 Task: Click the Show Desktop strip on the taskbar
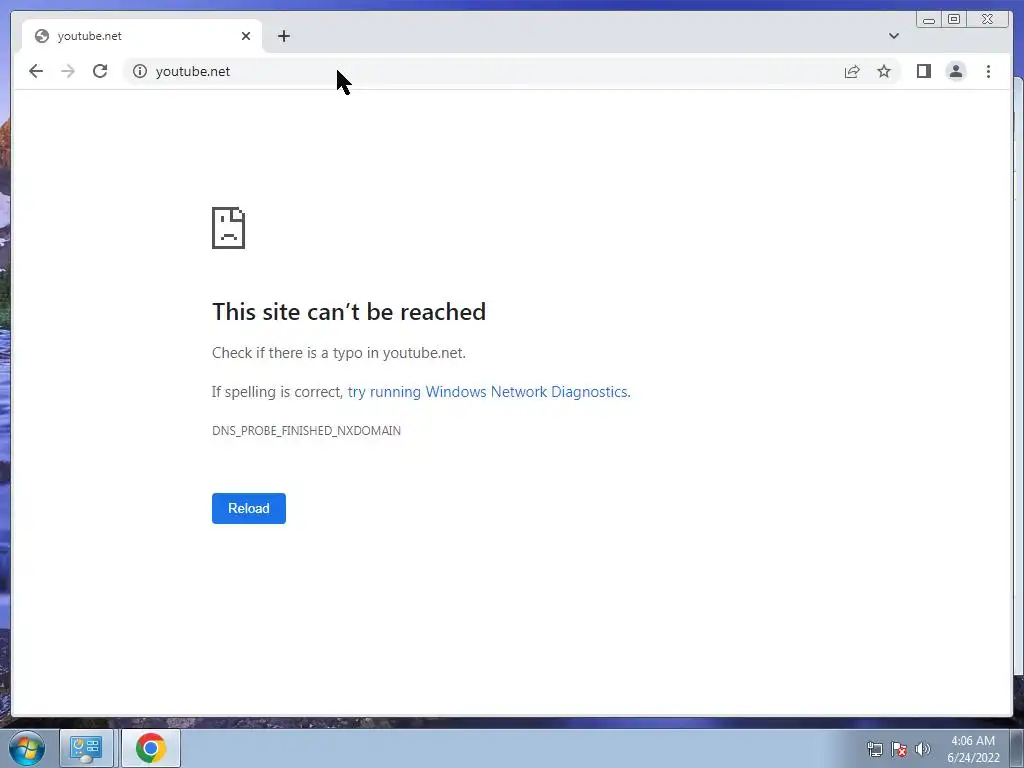[1016, 748]
